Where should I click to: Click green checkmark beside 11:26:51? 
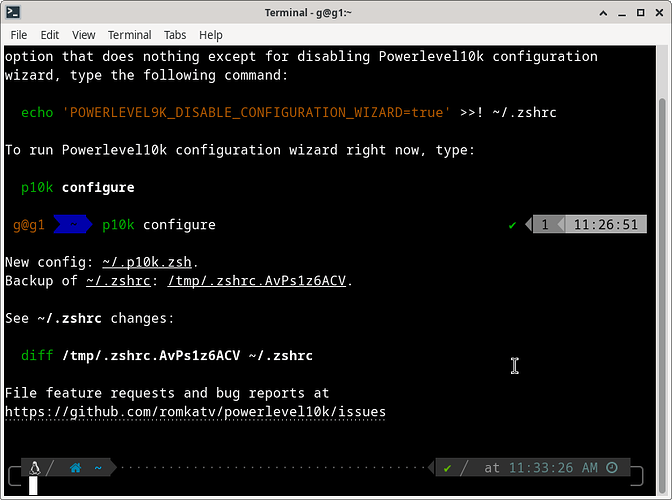coord(512,225)
